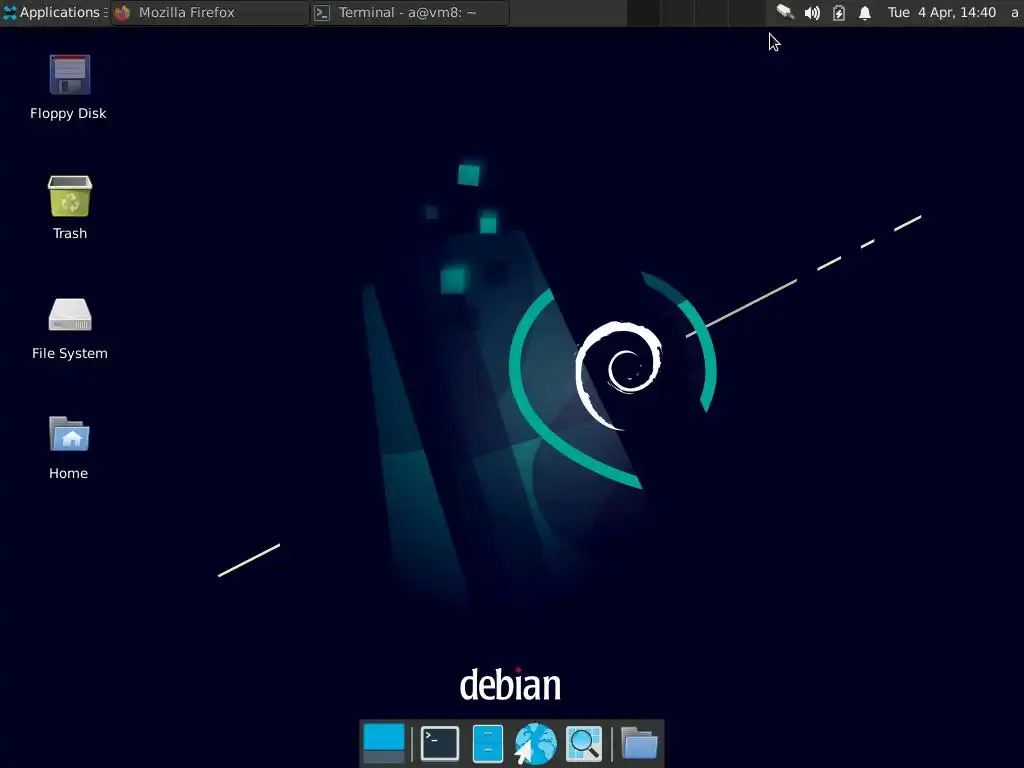Click the Xfce mouse logo in top panel
This screenshot has height=768, width=1024.
coord(10,12)
